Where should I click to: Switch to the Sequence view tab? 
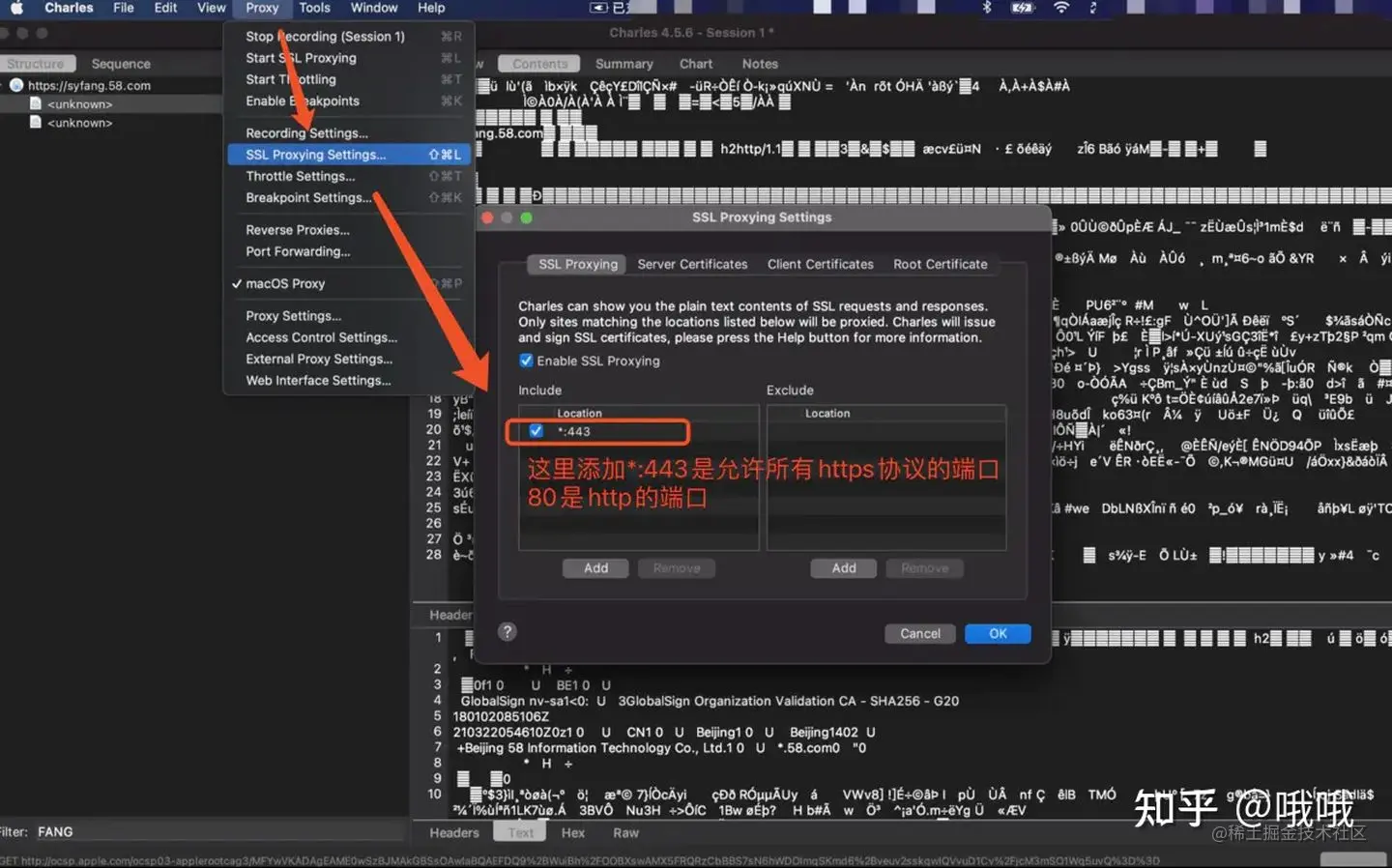[x=121, y=64]
